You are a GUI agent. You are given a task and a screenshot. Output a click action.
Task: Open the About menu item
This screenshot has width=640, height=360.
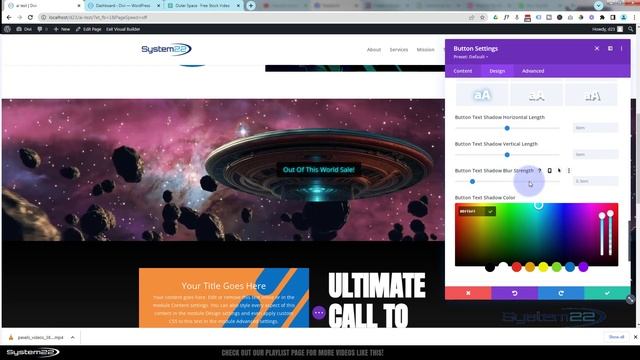tap(373, 49)
